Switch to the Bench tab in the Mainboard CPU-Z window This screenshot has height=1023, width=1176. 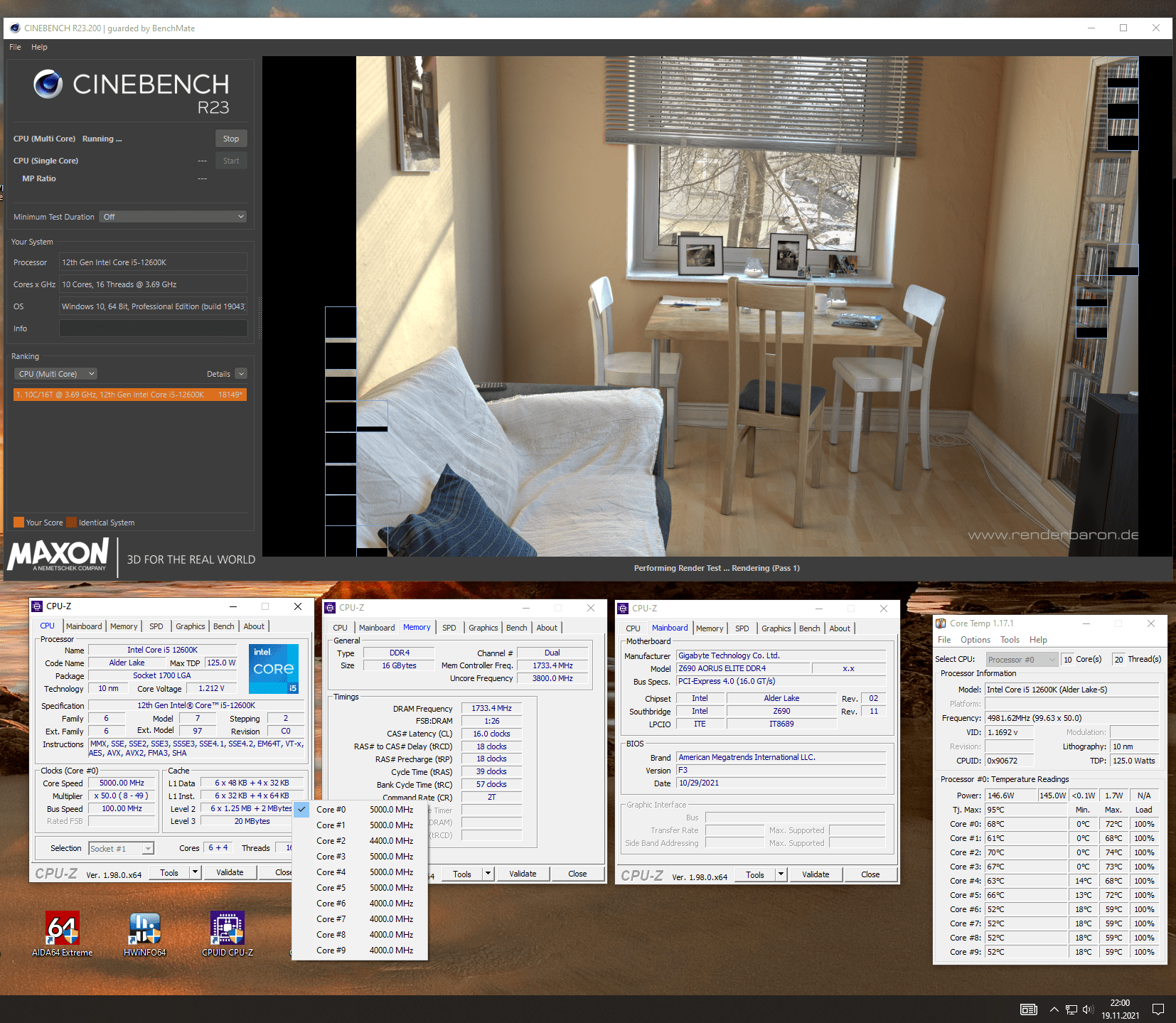[x=810, y=628]
